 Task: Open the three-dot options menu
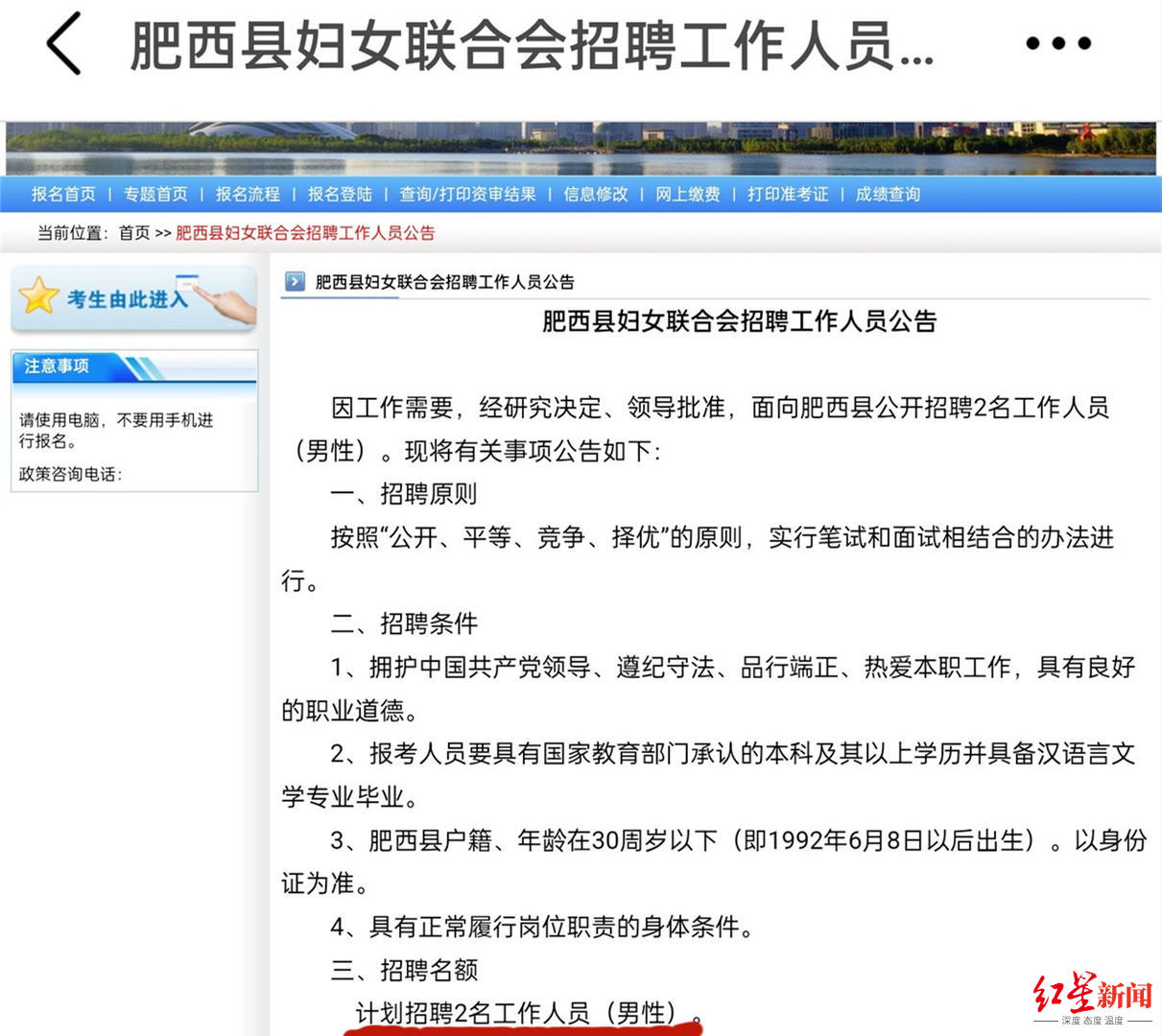(x=1056, y=41)
